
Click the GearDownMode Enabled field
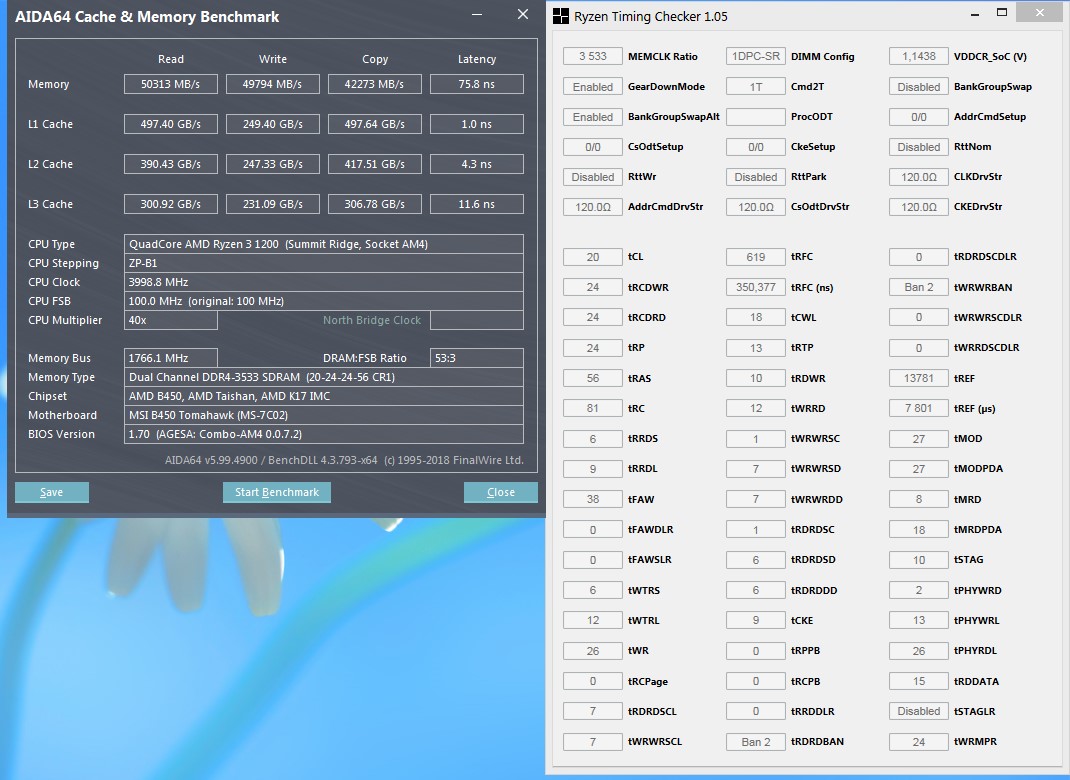592,87
